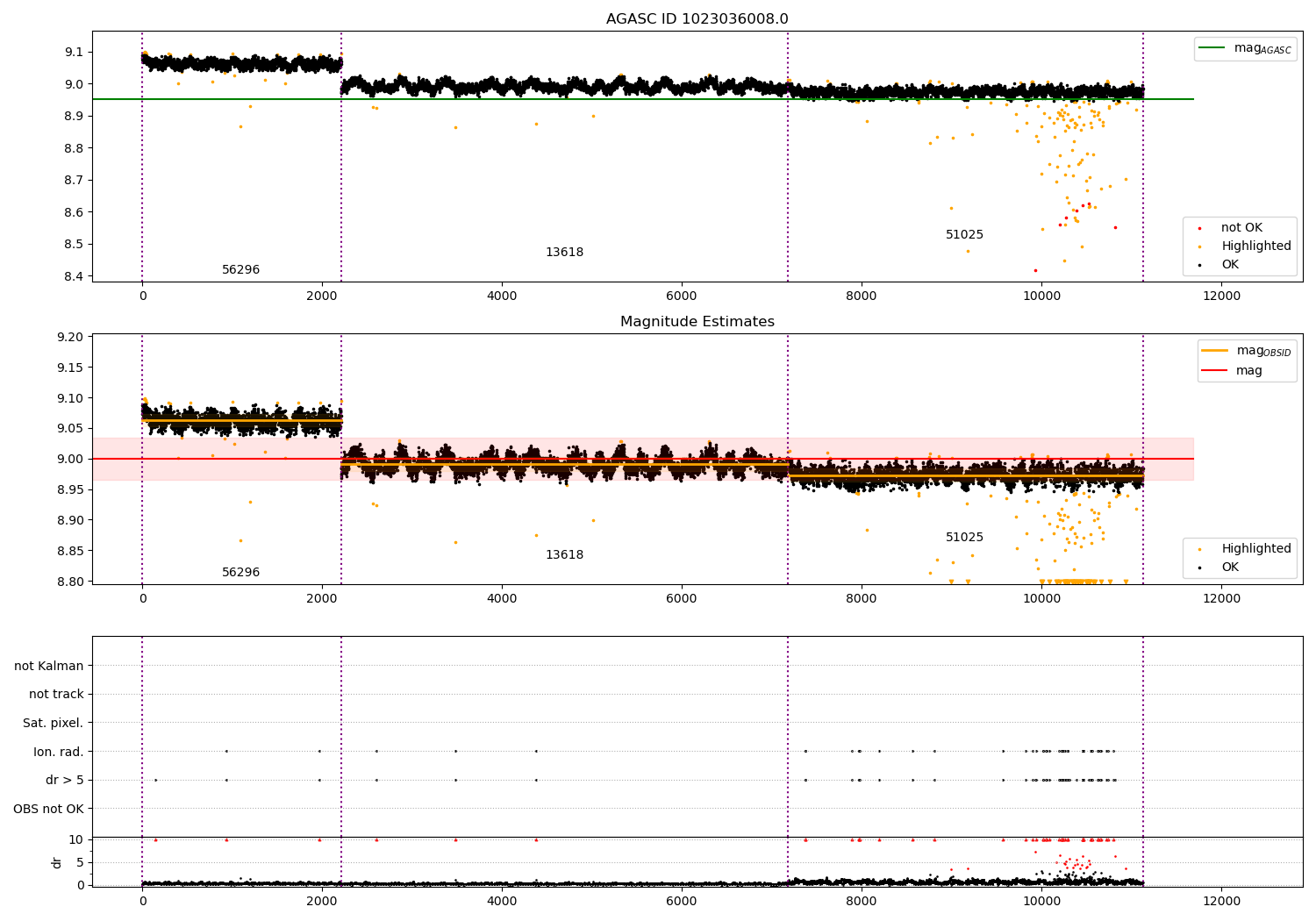Click the 56296 label in Magnitude Estimates plot

point(240,573)
